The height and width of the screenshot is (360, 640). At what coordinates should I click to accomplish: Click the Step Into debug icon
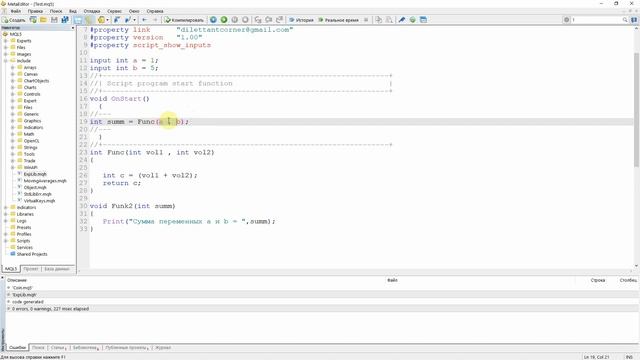pyautogui.click(x=258, y=20)
